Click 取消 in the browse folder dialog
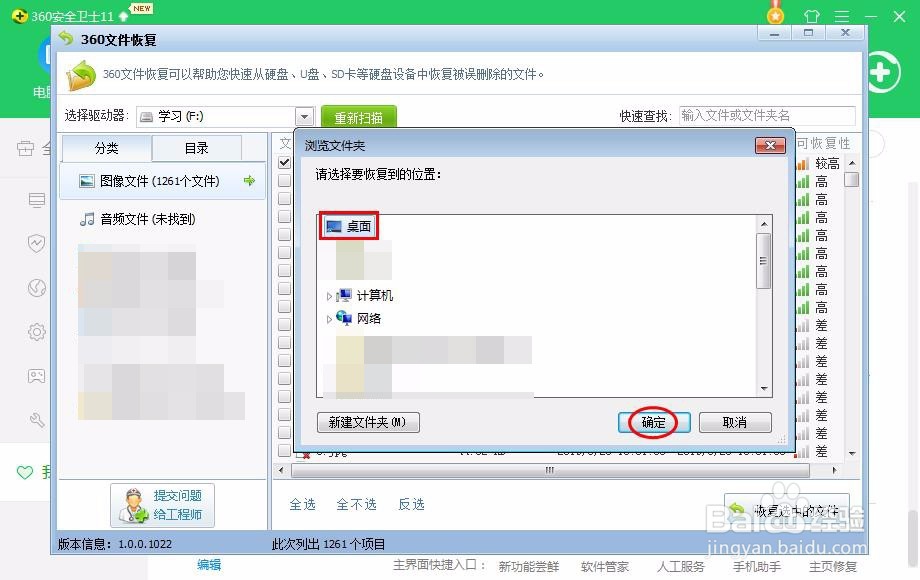The width and height of the screenshot is (920, 580). point(735,422)
